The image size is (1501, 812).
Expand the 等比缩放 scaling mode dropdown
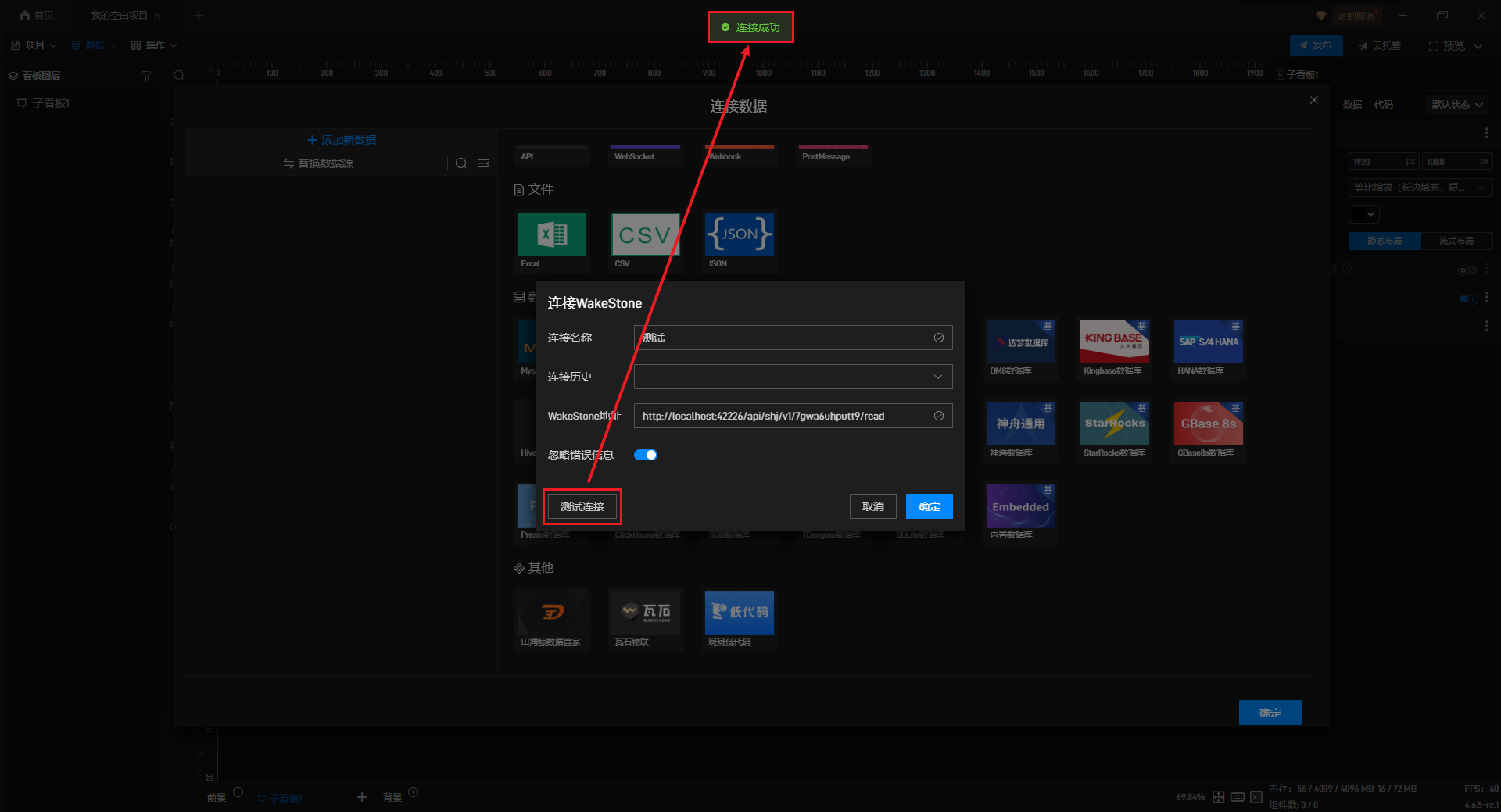click(x=1420, y=188)
